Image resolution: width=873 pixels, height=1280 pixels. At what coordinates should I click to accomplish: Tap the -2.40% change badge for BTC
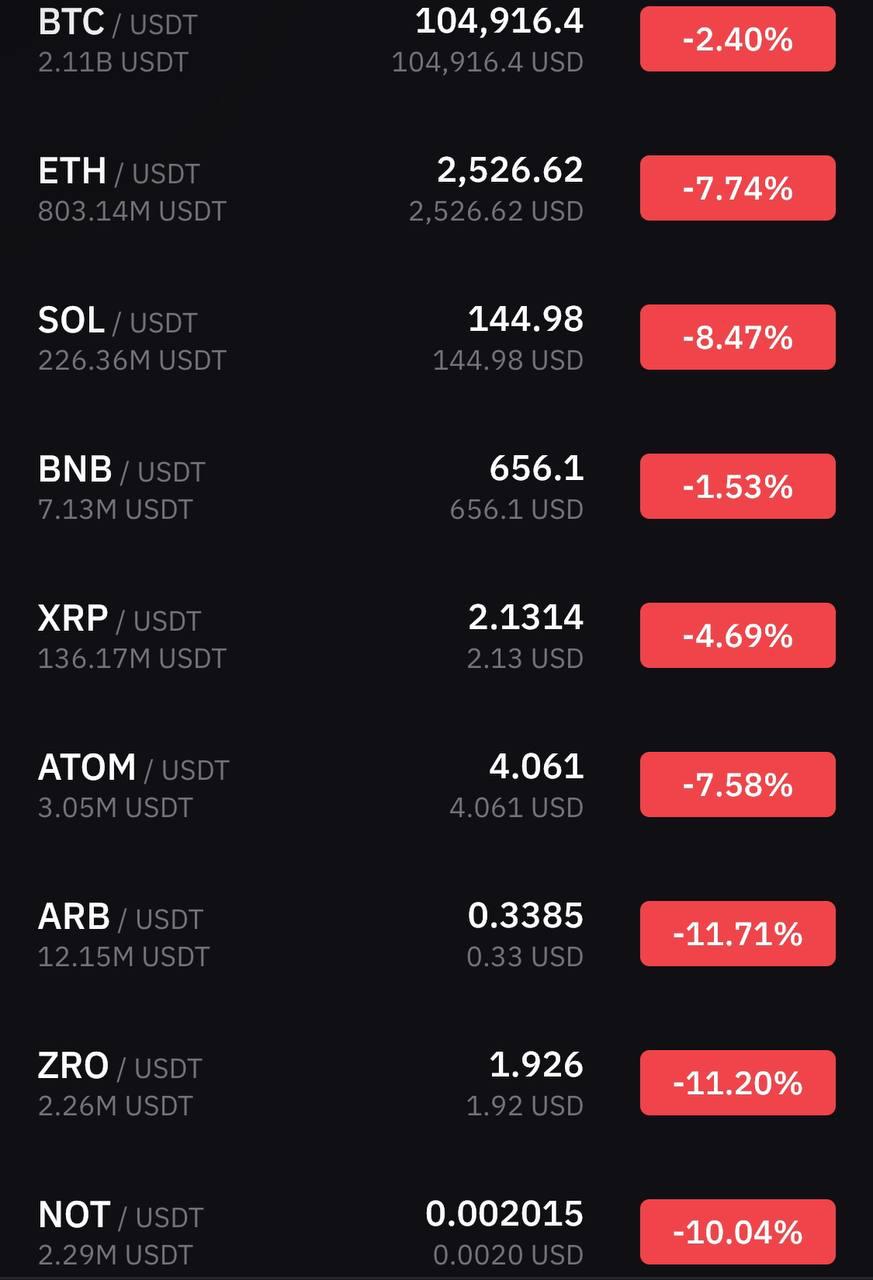(x=737, y=39)
